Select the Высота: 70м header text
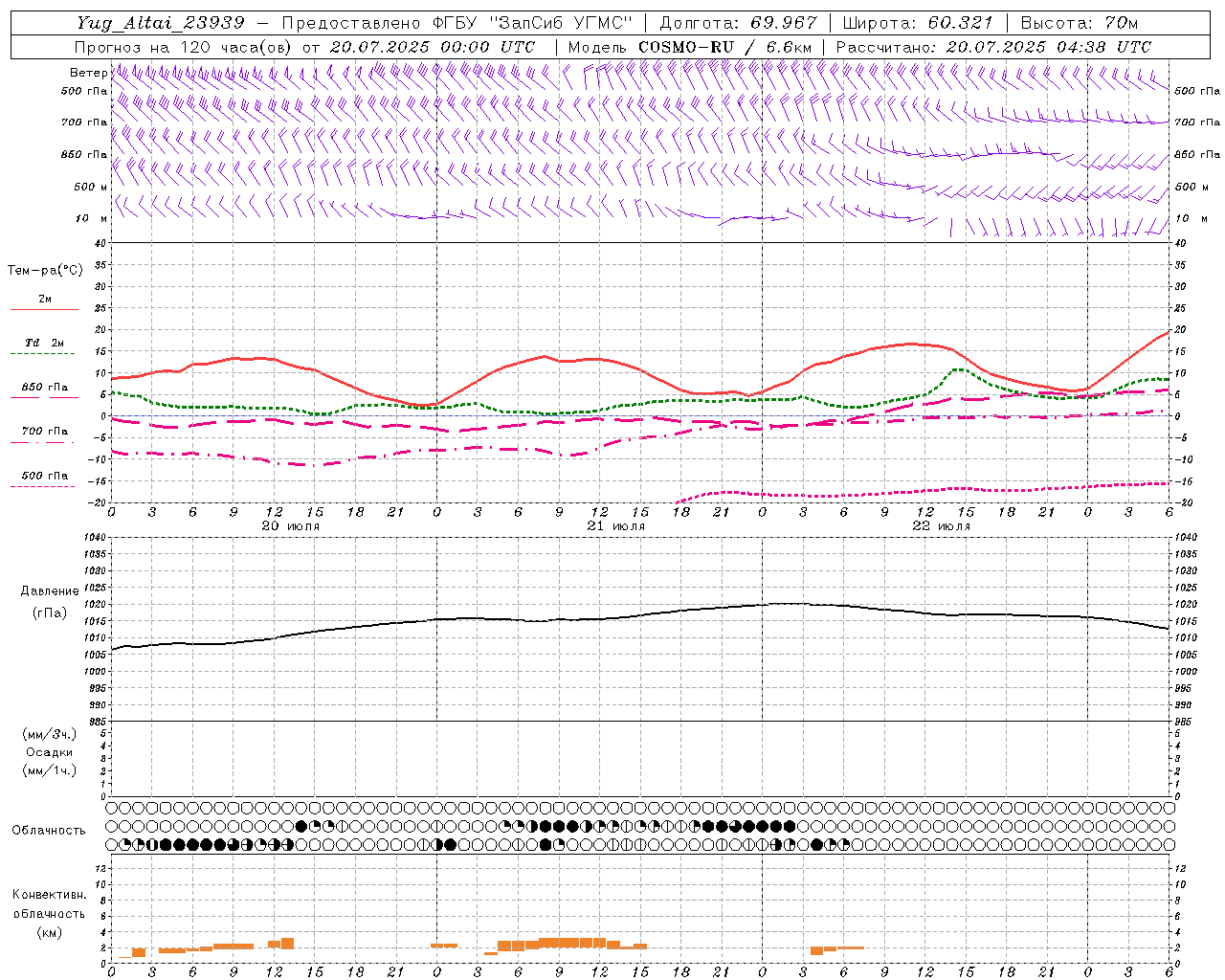The width and height of the screenshot is (1225, 980). (x=1080, y=23)
